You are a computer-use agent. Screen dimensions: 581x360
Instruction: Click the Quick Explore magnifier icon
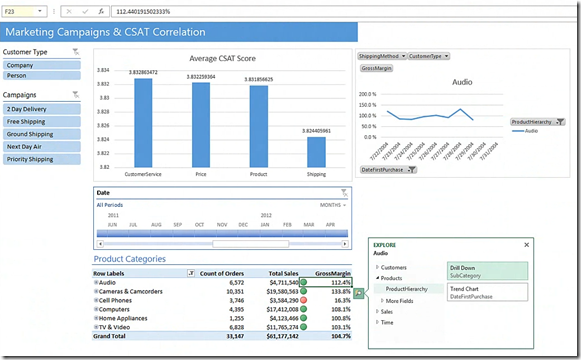358,293
